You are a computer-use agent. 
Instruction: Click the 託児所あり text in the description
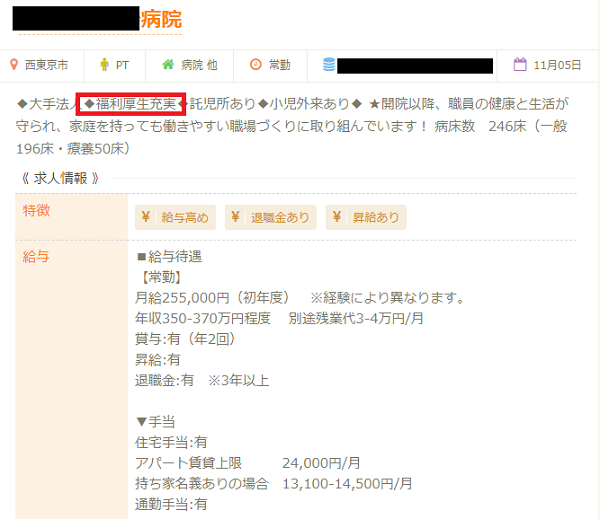223,104
